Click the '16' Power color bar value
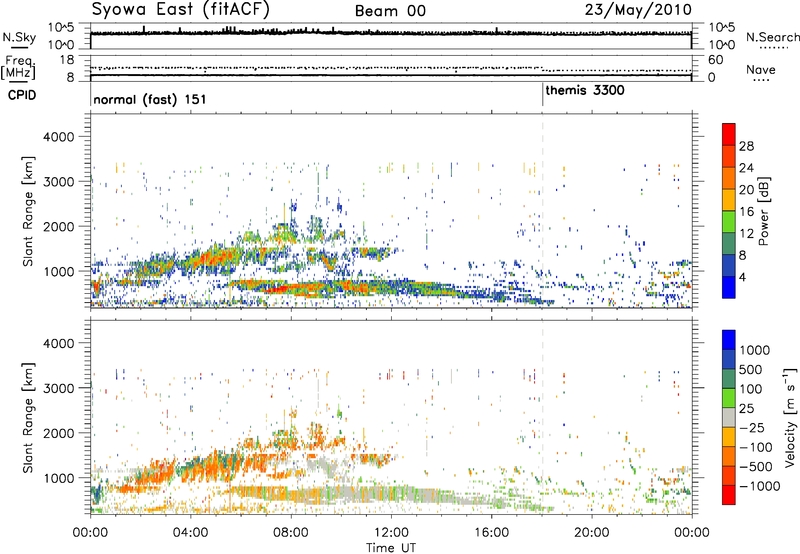This screenshot has height=554, width=800. pos(746,212)
